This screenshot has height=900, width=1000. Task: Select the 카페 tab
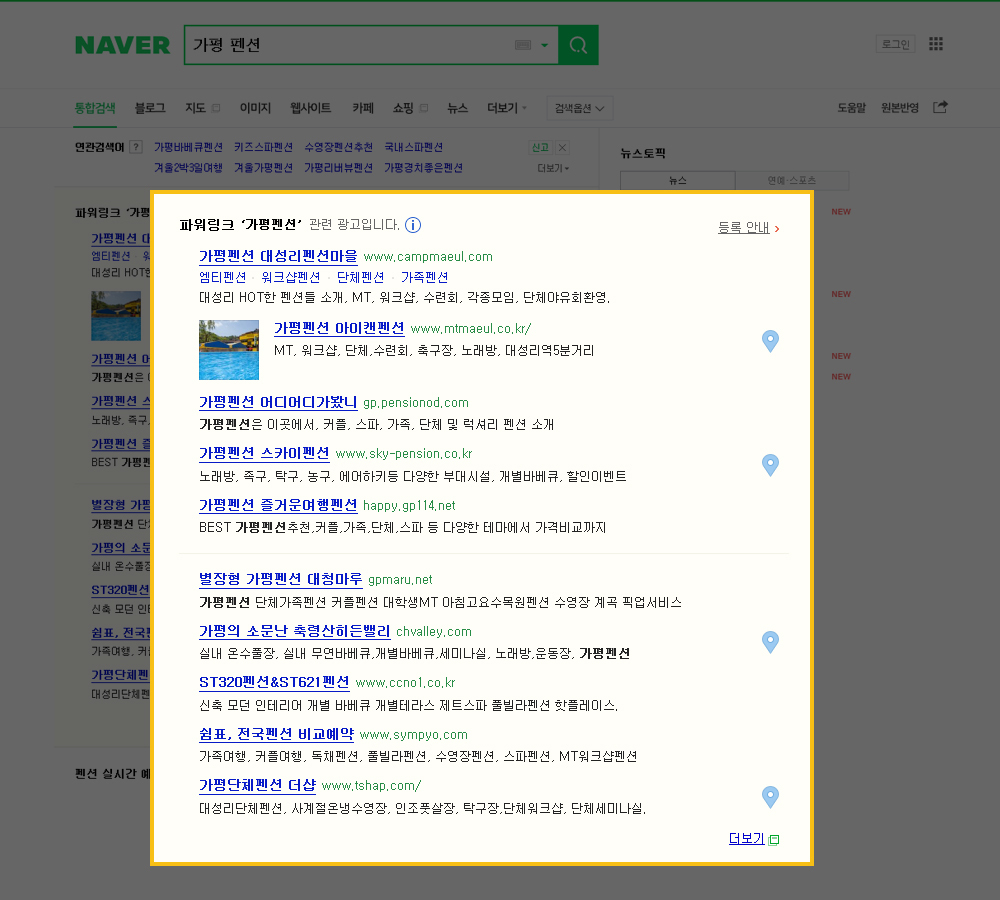pyautogui.click(x=363, y=108)
